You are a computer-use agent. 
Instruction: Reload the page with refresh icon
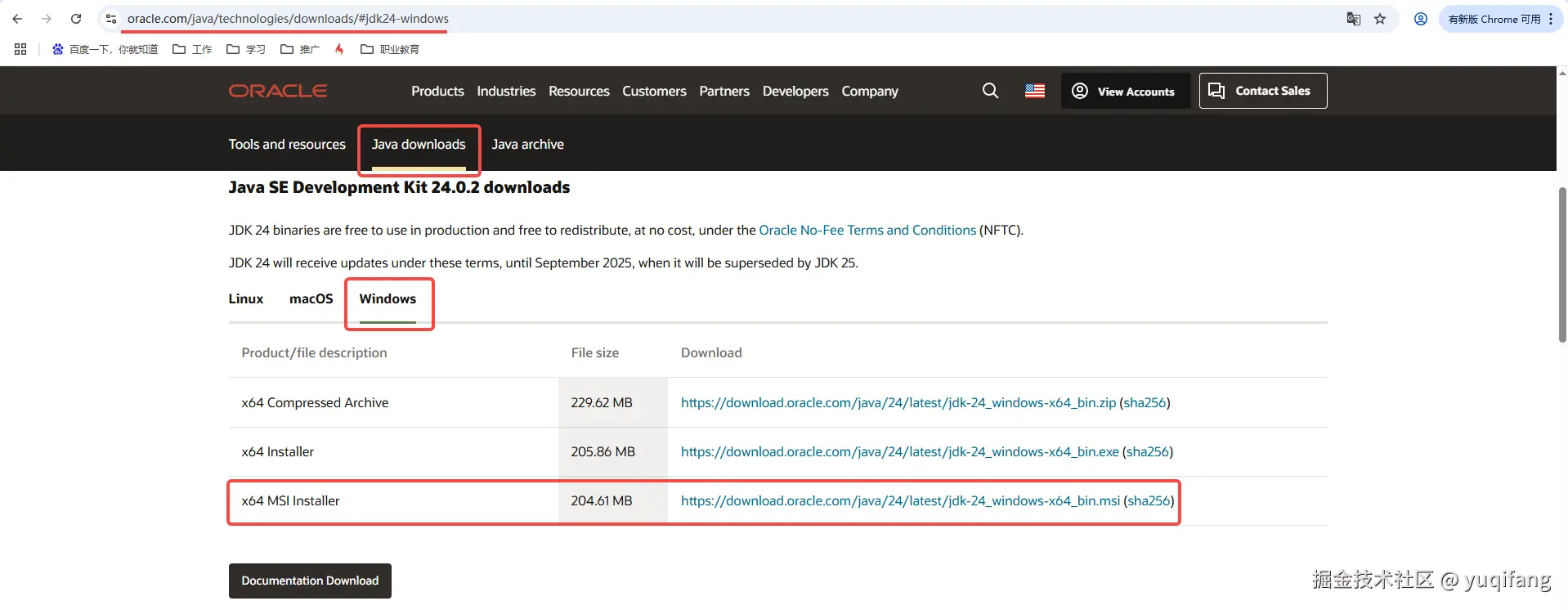pos(76,19)
